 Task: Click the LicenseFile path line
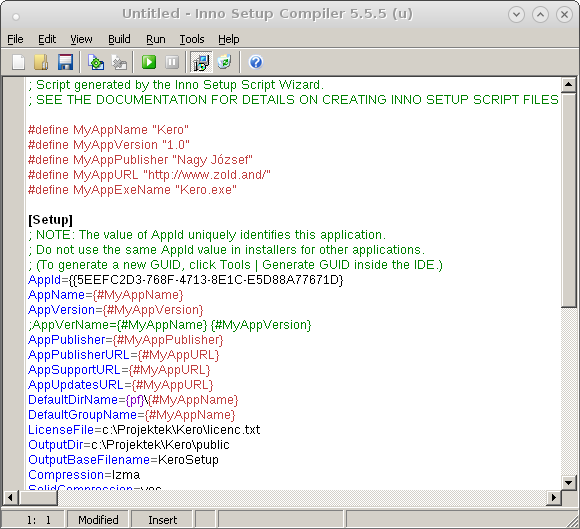(144, 429)
